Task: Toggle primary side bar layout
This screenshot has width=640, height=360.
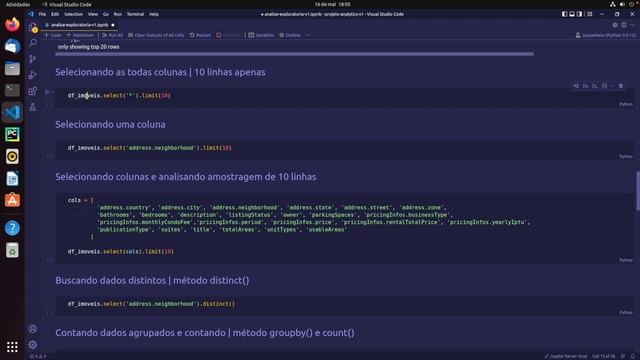Action: tap(564, 14)
